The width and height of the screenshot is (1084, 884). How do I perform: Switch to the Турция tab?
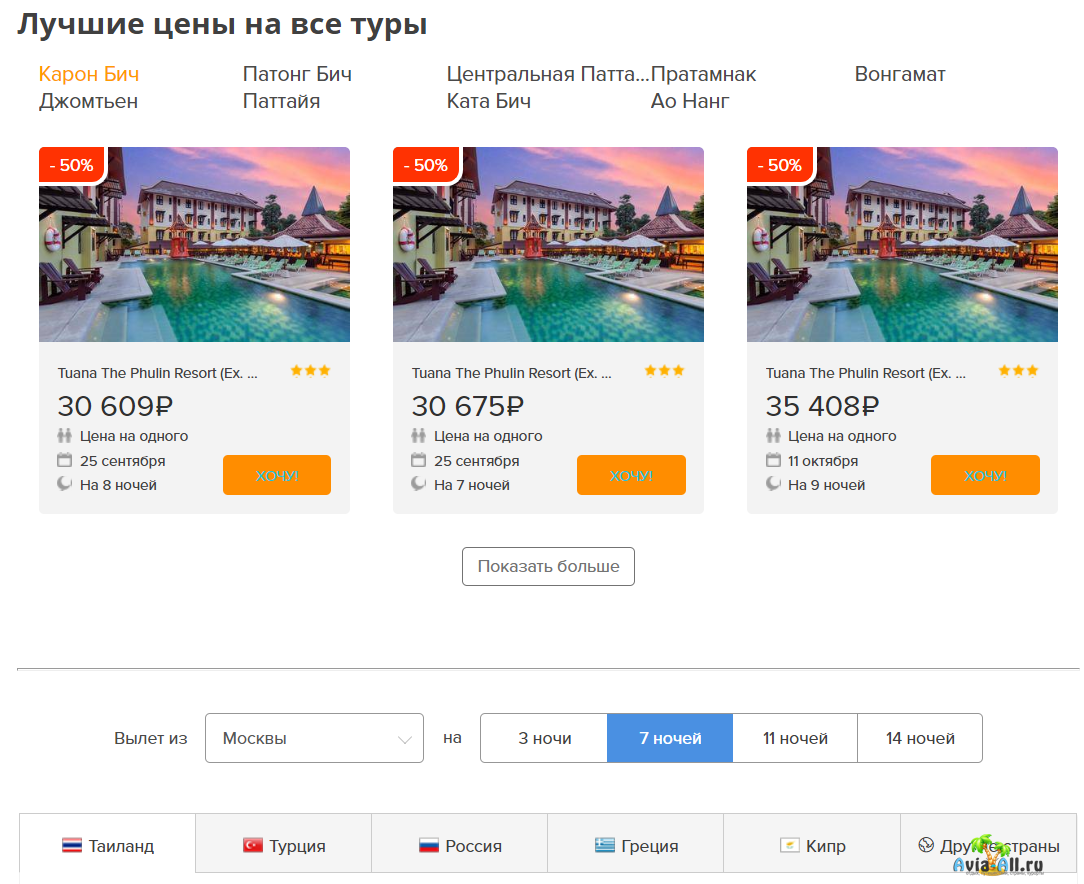coord(284,846)
